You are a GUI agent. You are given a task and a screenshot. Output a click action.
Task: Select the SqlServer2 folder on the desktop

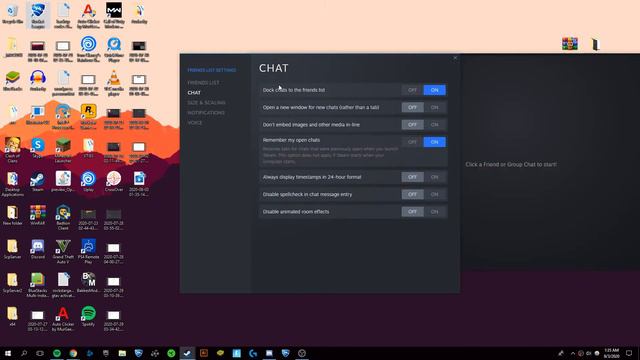click(13, 282)
